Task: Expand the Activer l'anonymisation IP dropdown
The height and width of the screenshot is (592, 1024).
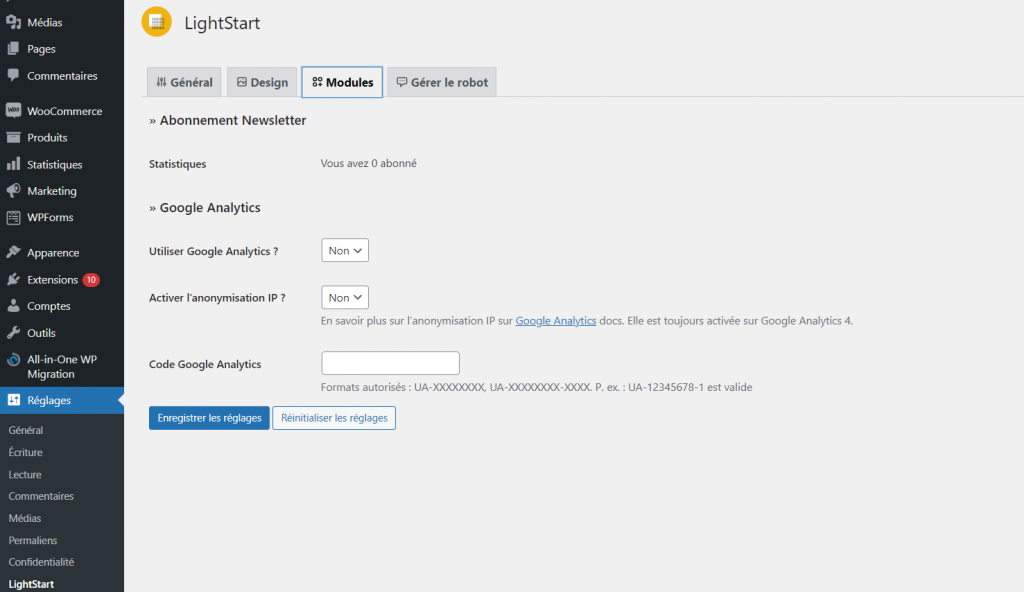Action: (345, 298)
